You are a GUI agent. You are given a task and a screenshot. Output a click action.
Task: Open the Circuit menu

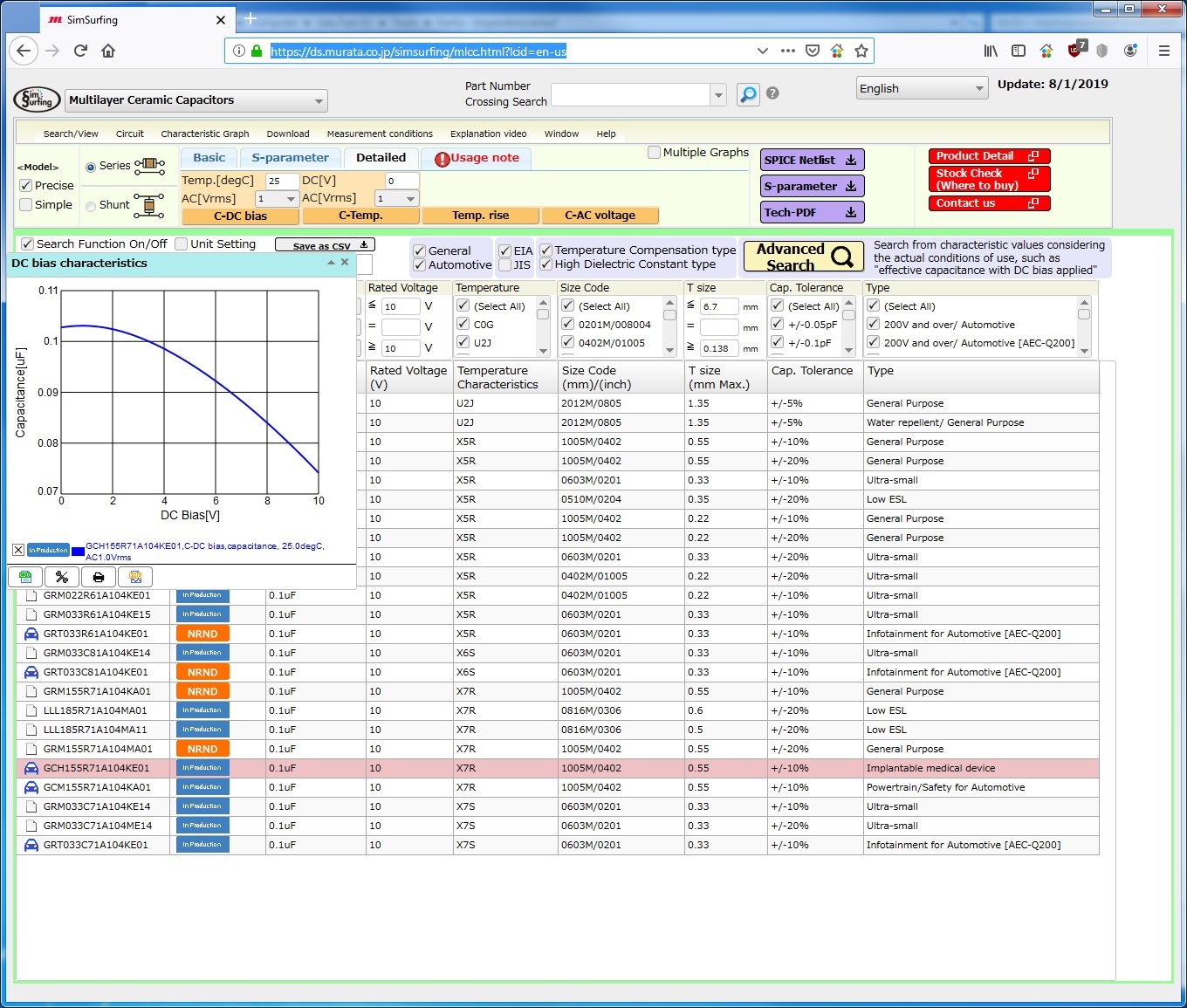129,134
